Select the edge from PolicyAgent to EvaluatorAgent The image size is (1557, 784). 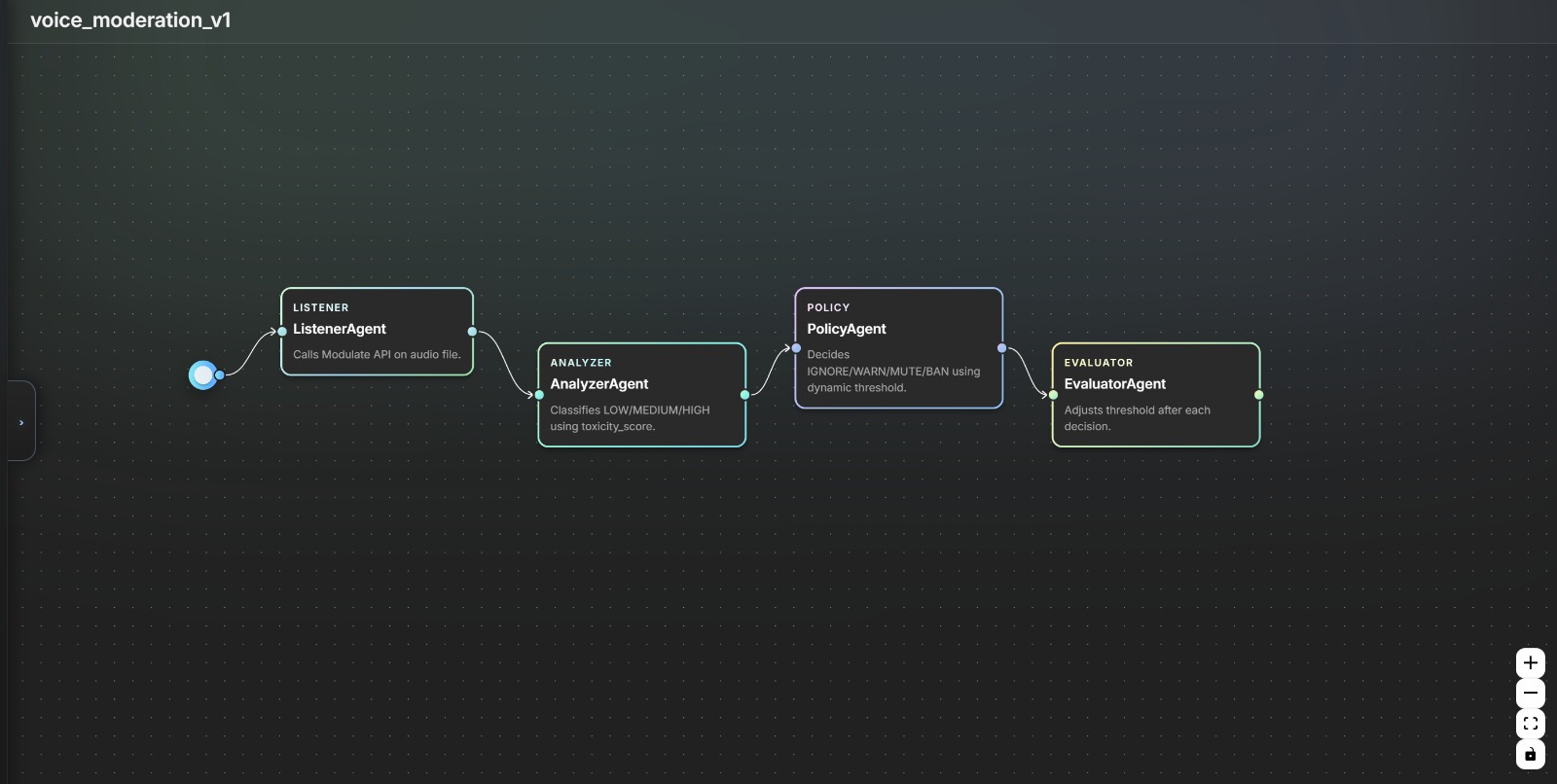[1028, 372]
